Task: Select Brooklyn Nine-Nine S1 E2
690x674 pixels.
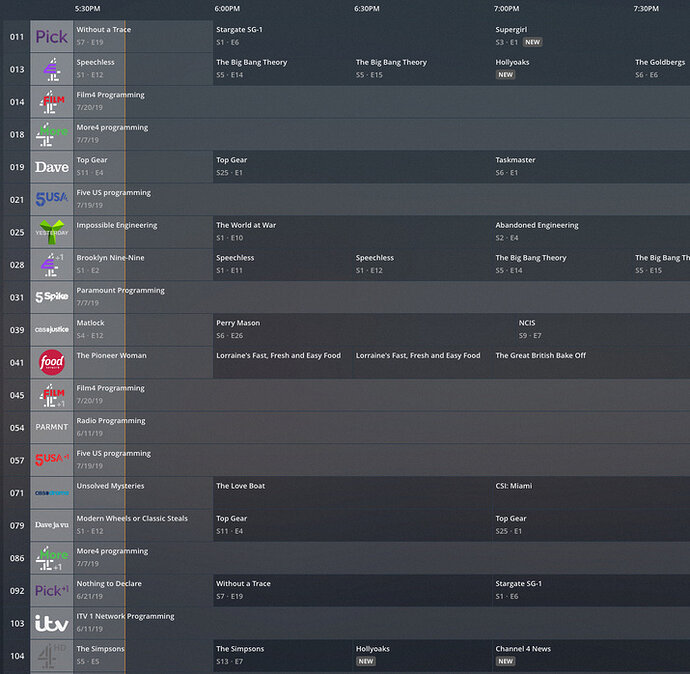Action: [143, 264]
